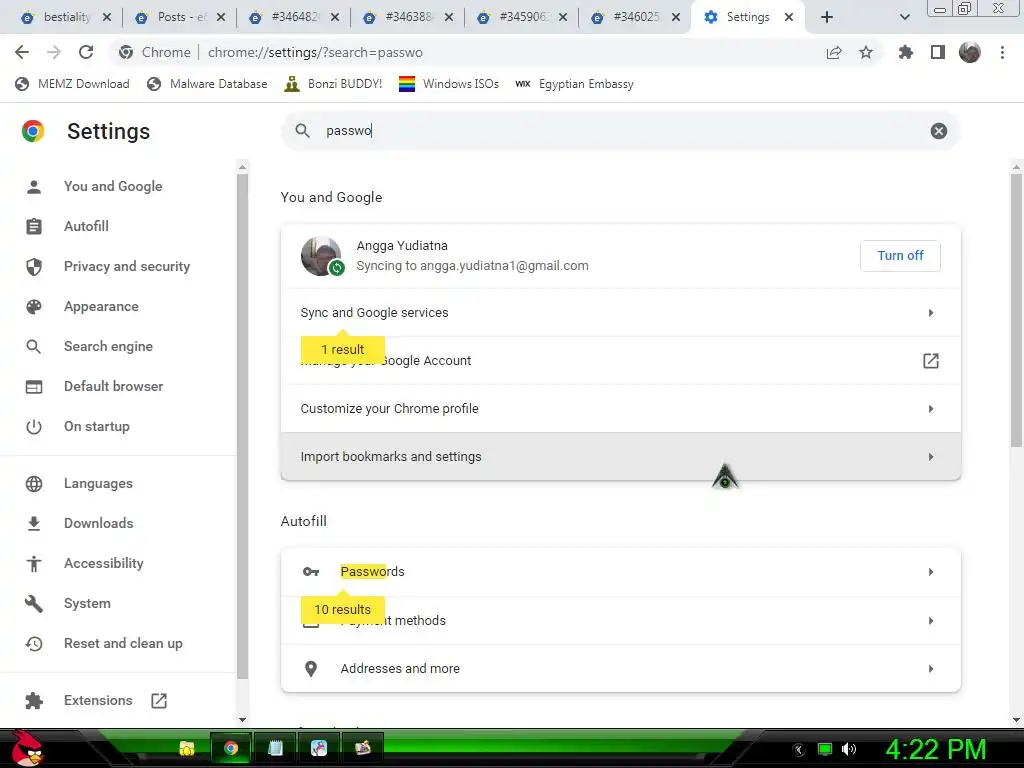Screen dimensions: 1024x768
Task: Reload the Settings page
Action: (86, 52)
